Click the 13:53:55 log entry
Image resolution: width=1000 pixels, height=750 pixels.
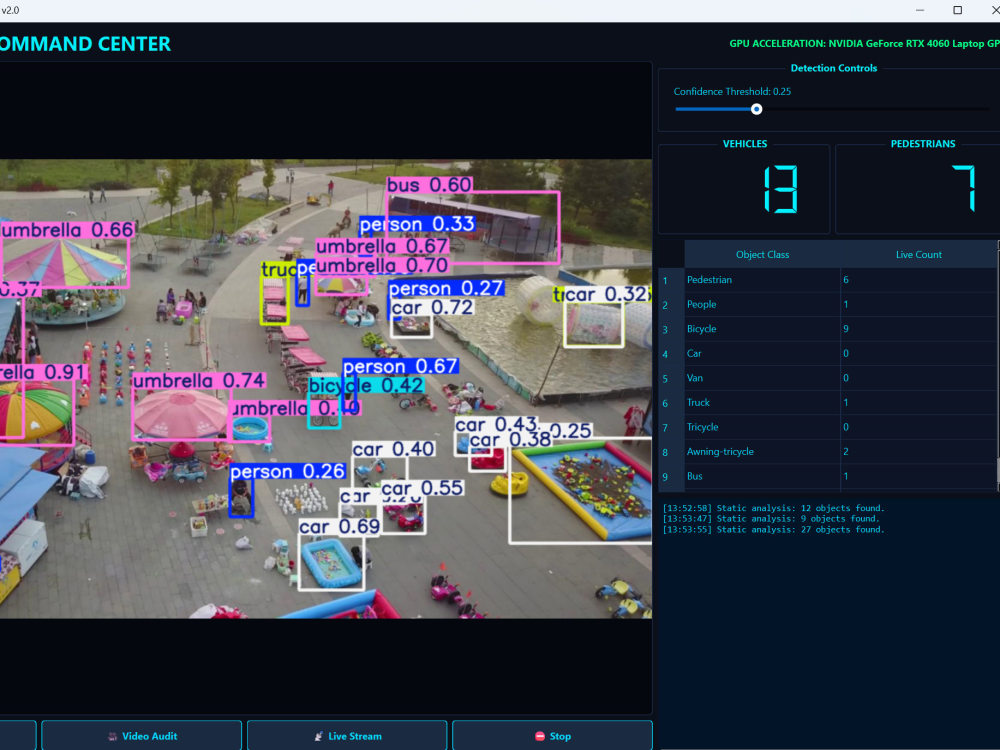(773, 529)
